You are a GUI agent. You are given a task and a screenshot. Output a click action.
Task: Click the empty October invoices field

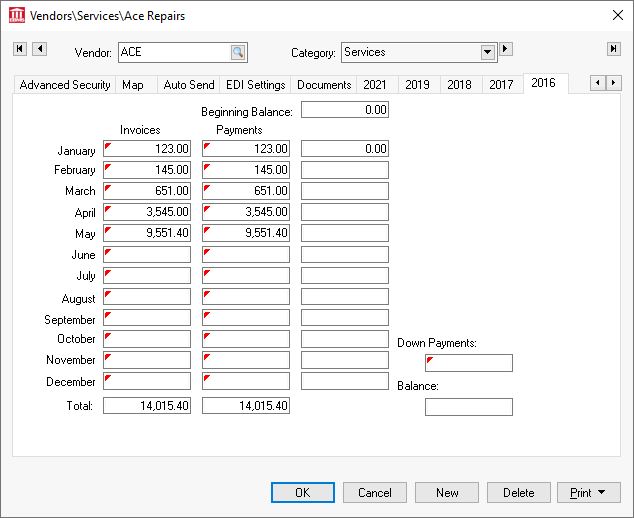coord(147,339)
